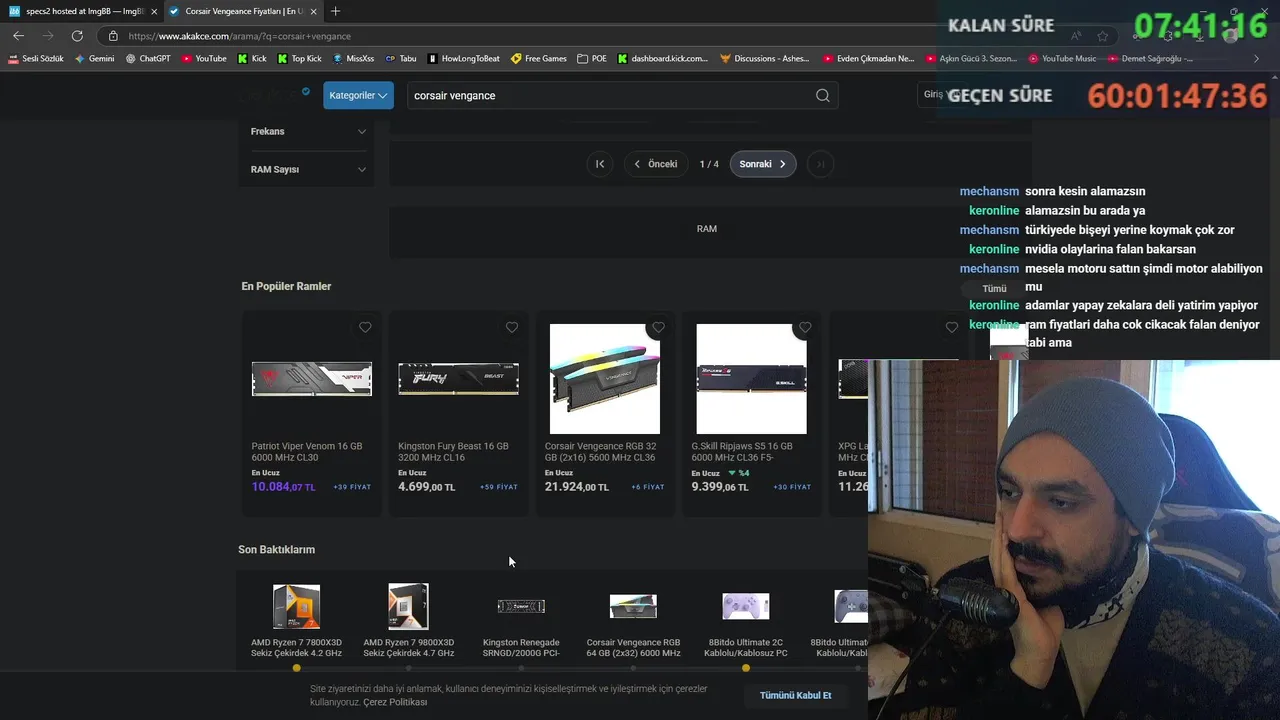Open the Discussions - Ashes bookmark
The height and width of the screenshot is (720, 1280).
point(765,58)
